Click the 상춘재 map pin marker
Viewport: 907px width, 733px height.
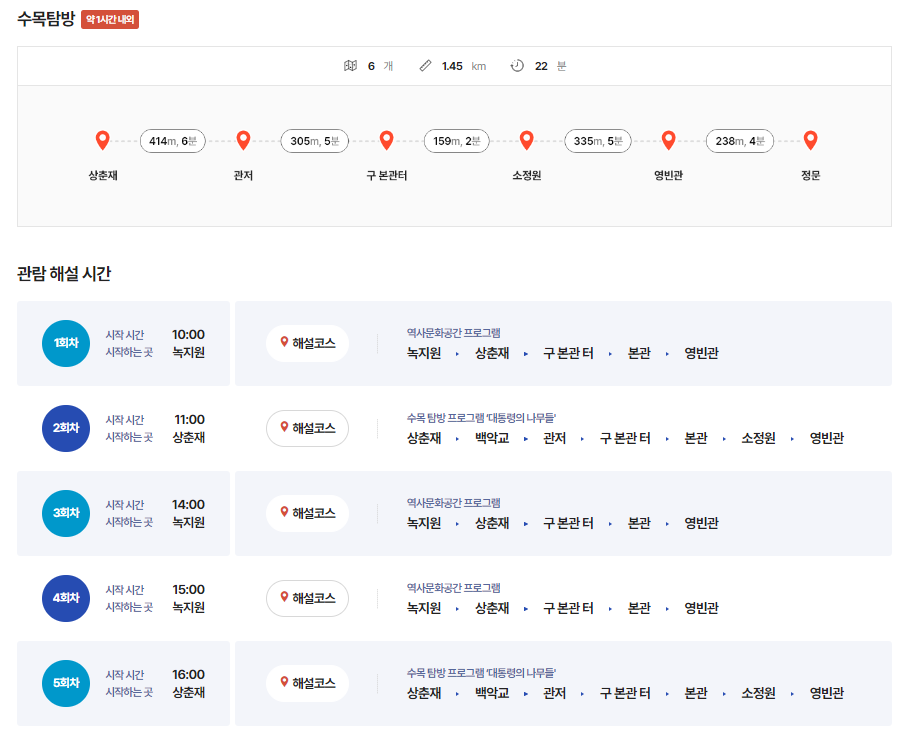[x=102, y=140]
